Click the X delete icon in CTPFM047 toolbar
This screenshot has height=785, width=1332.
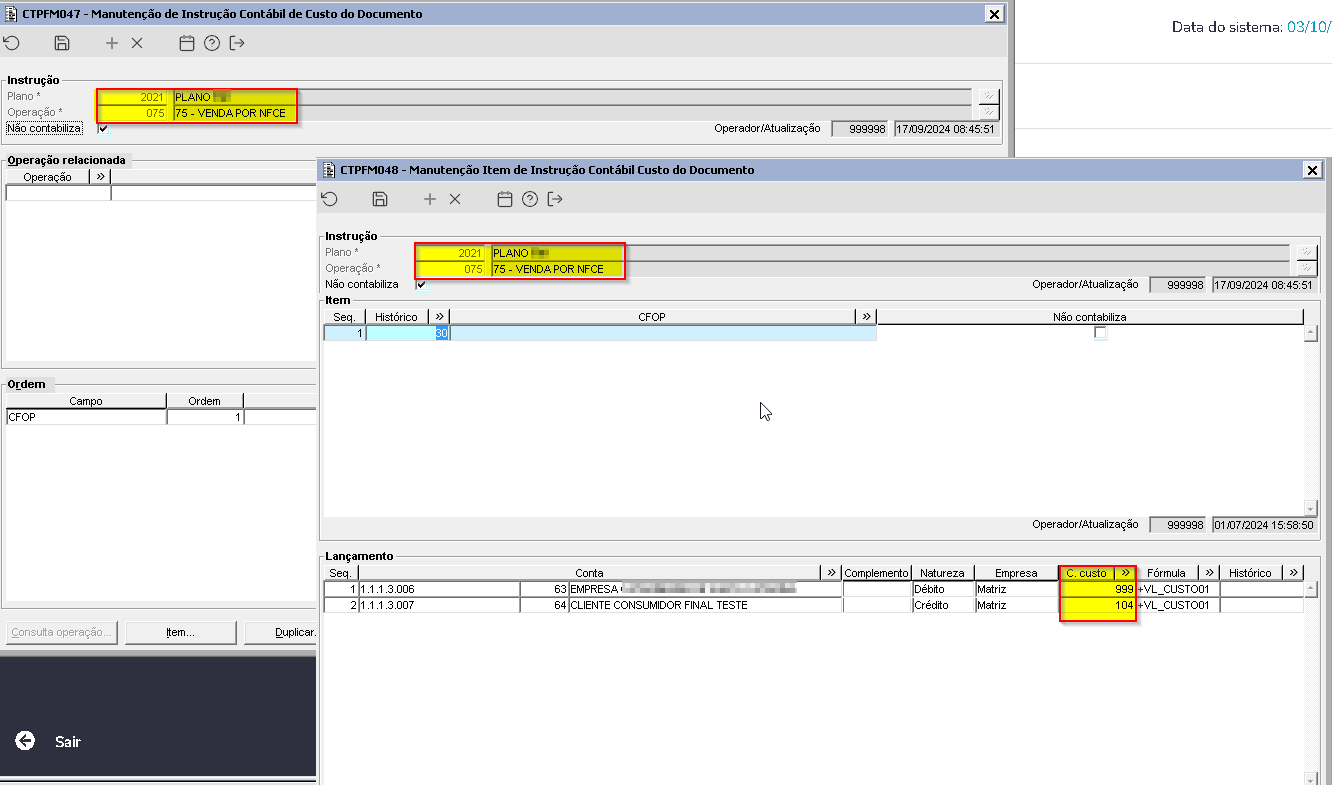point(137,43)
